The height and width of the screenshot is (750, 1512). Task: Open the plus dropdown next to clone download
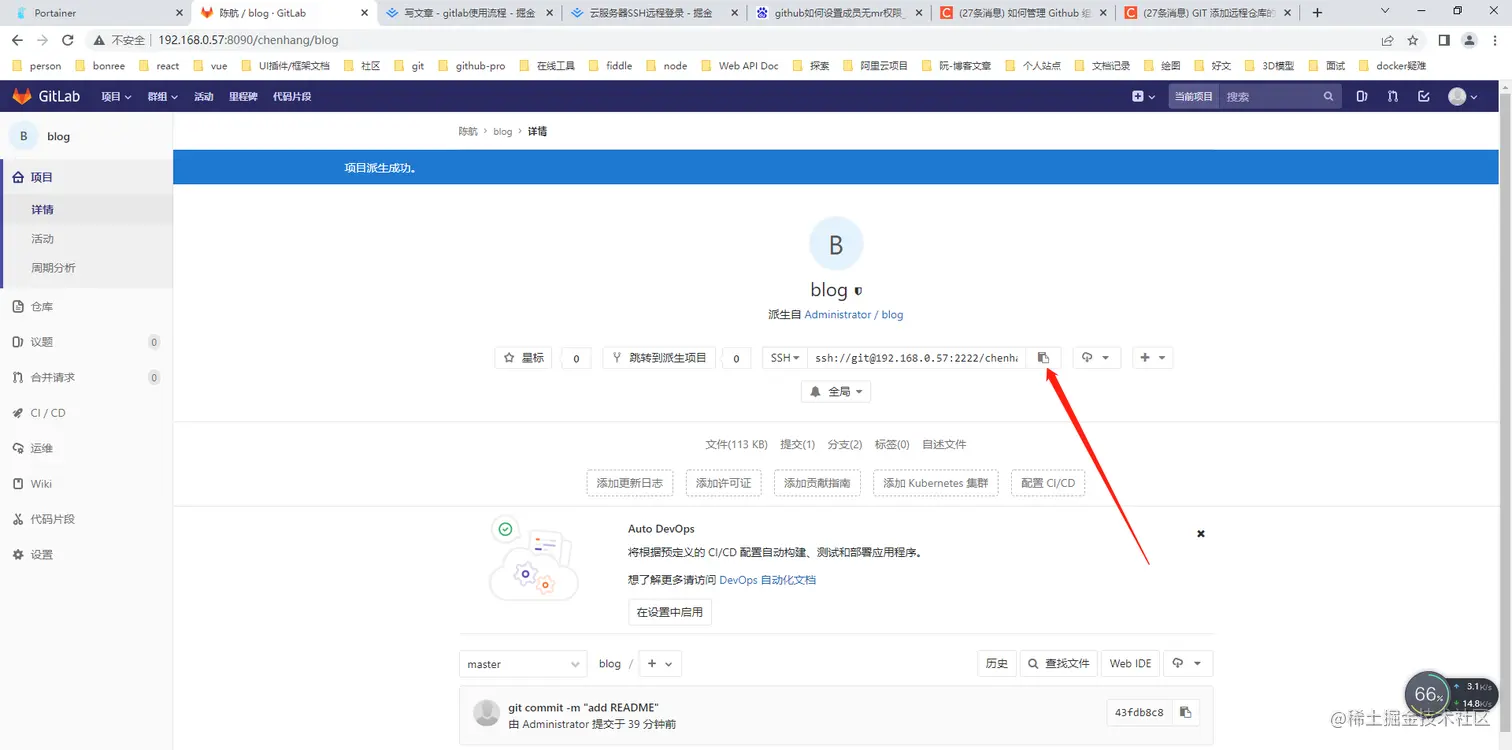coord(1152,358)
